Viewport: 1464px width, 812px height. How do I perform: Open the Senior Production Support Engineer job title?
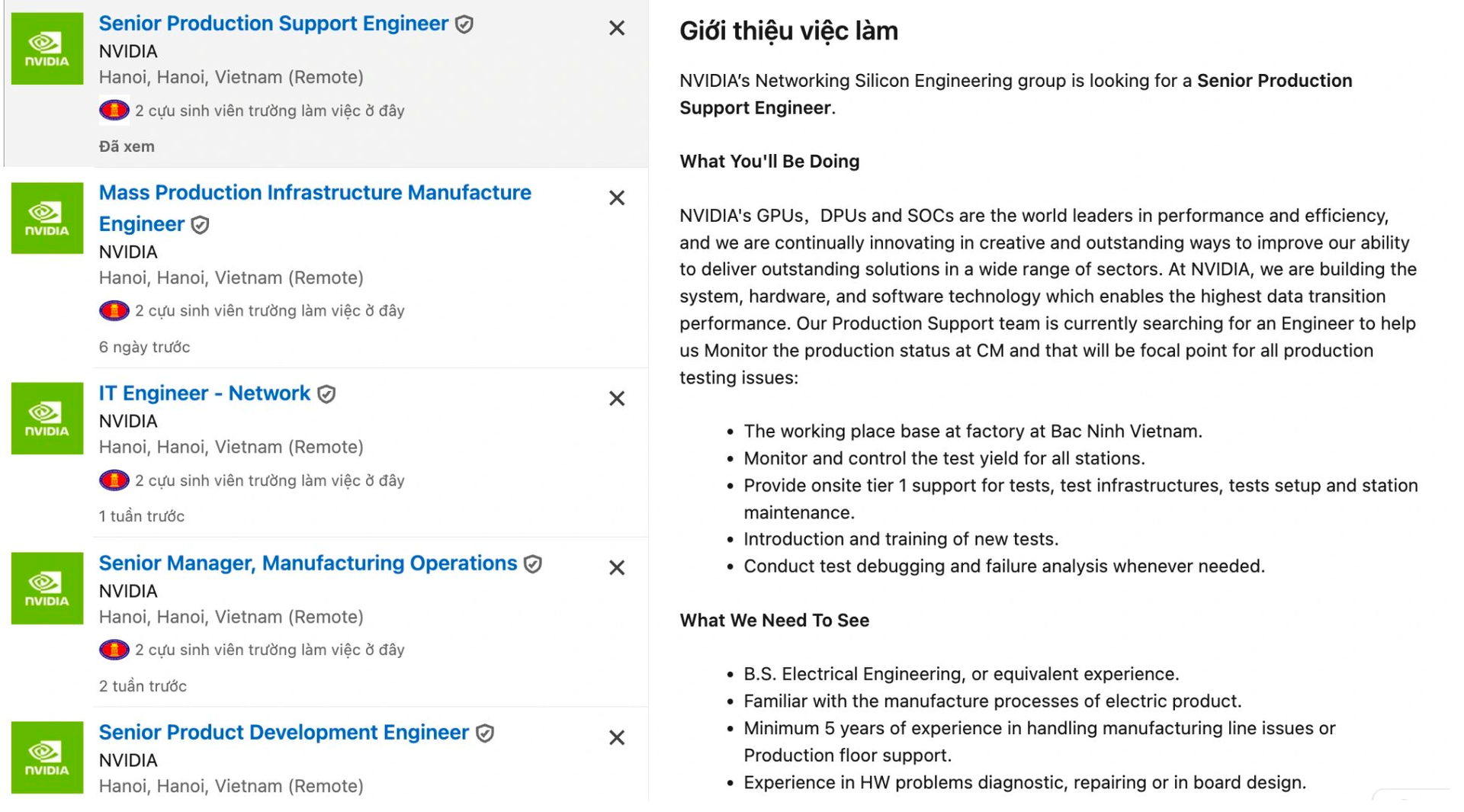pyautogui.click(x=273, y=24)
